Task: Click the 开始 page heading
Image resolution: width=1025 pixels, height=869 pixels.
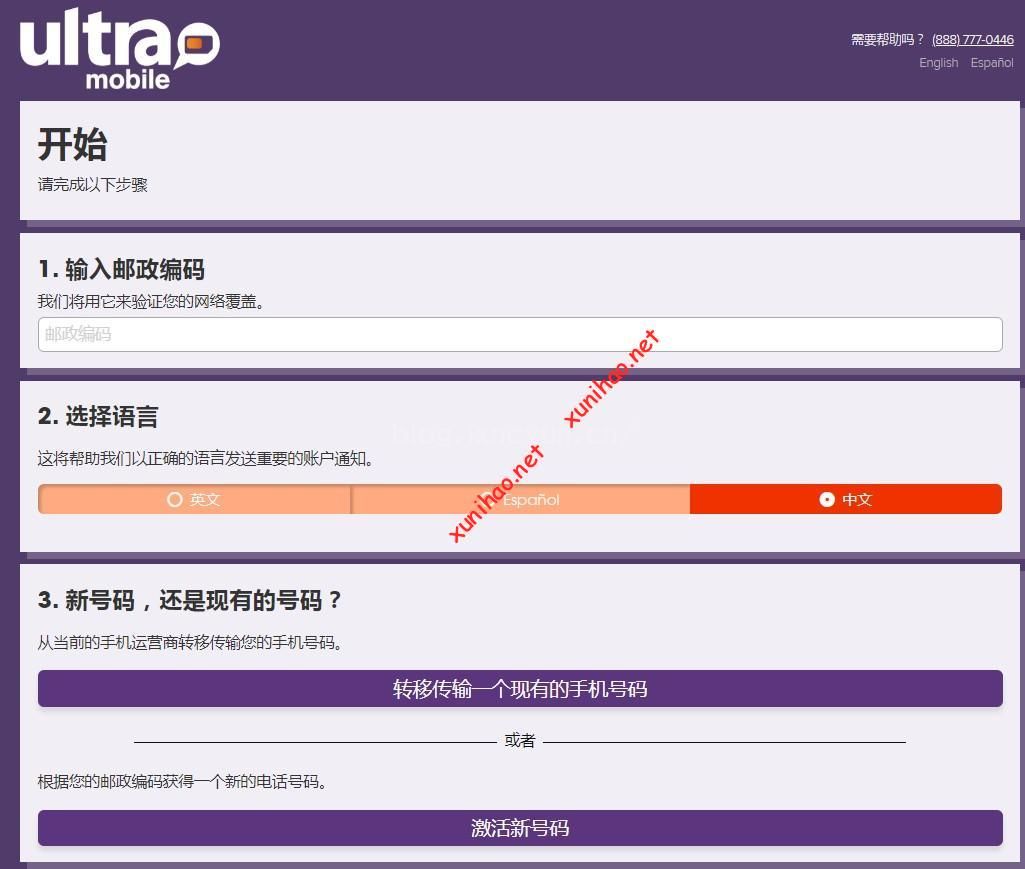Action: click(x=73, y=145)
